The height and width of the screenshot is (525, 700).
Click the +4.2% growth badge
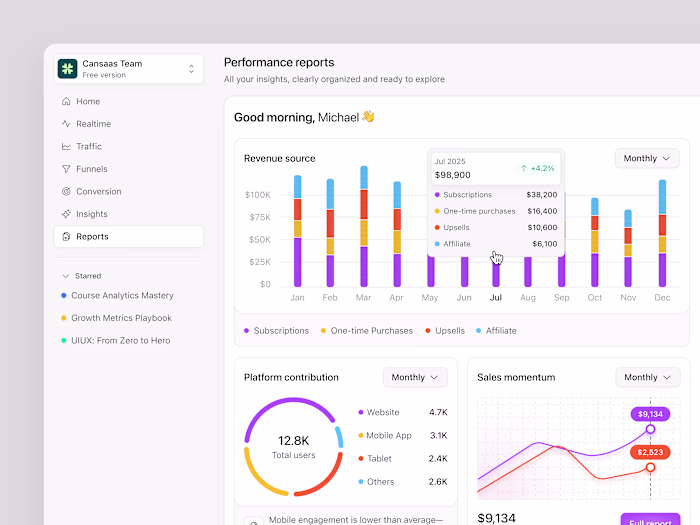pos(538,168)
